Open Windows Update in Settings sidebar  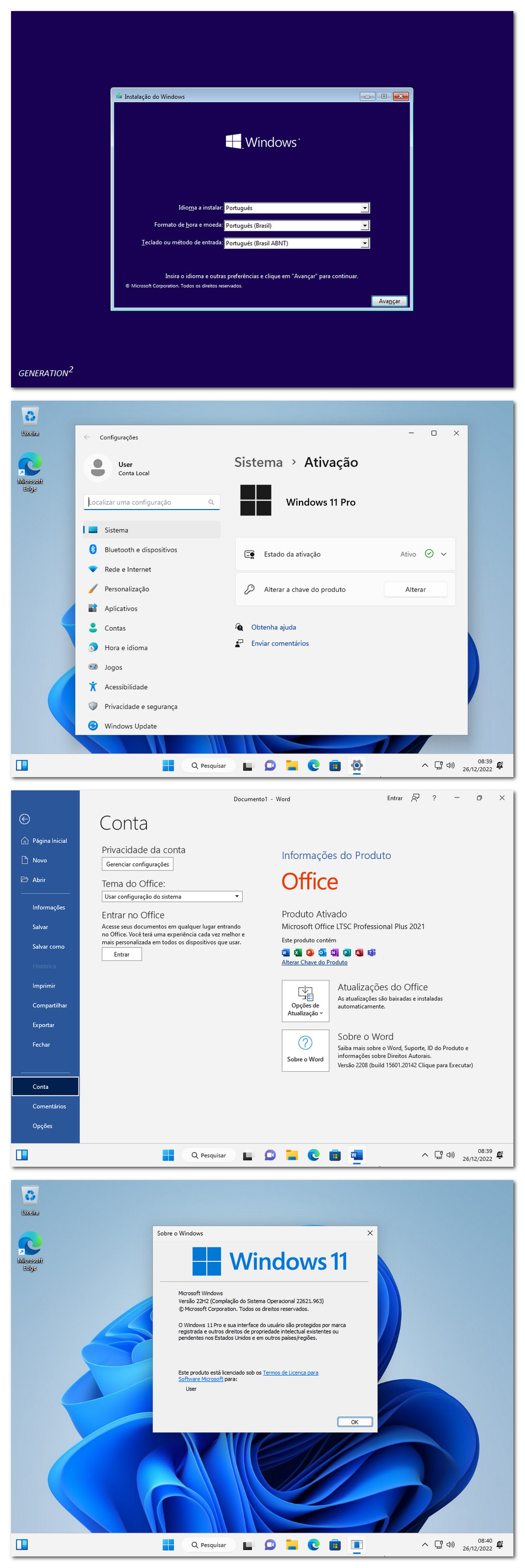tap(151, 726)
